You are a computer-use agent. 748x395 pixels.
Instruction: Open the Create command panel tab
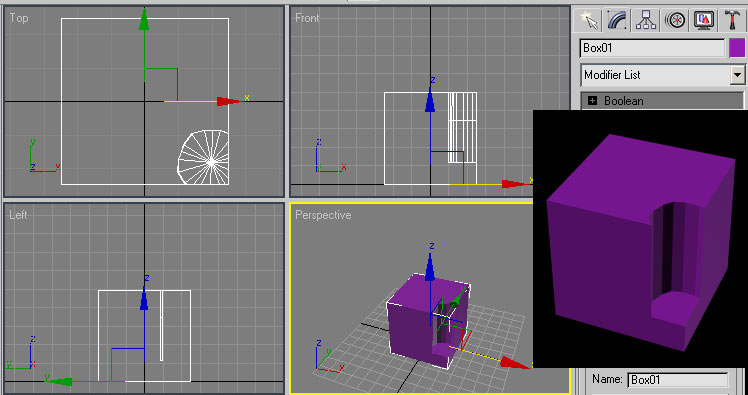coord(590,20)
